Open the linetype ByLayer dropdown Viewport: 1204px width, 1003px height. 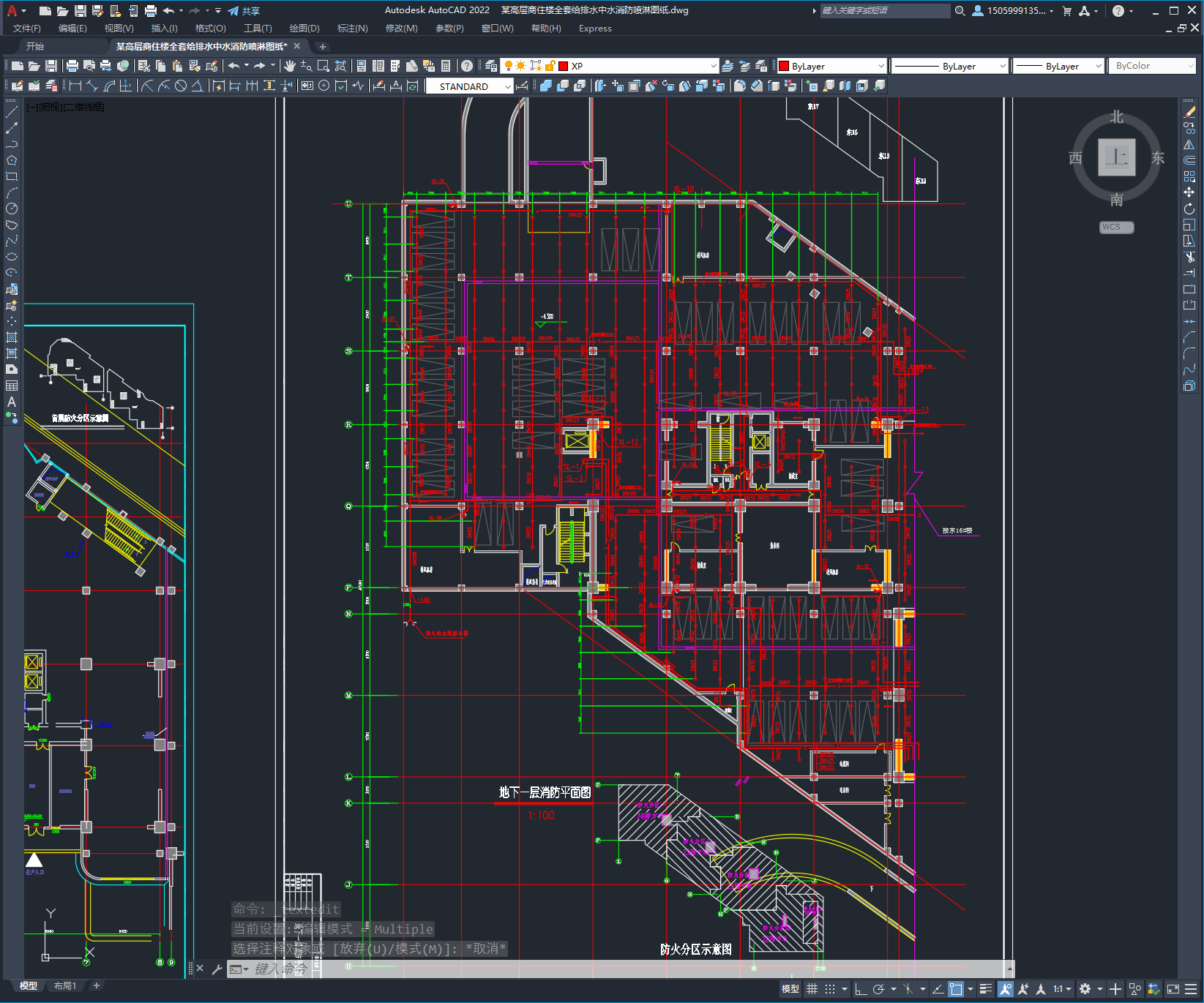(950, 66)
